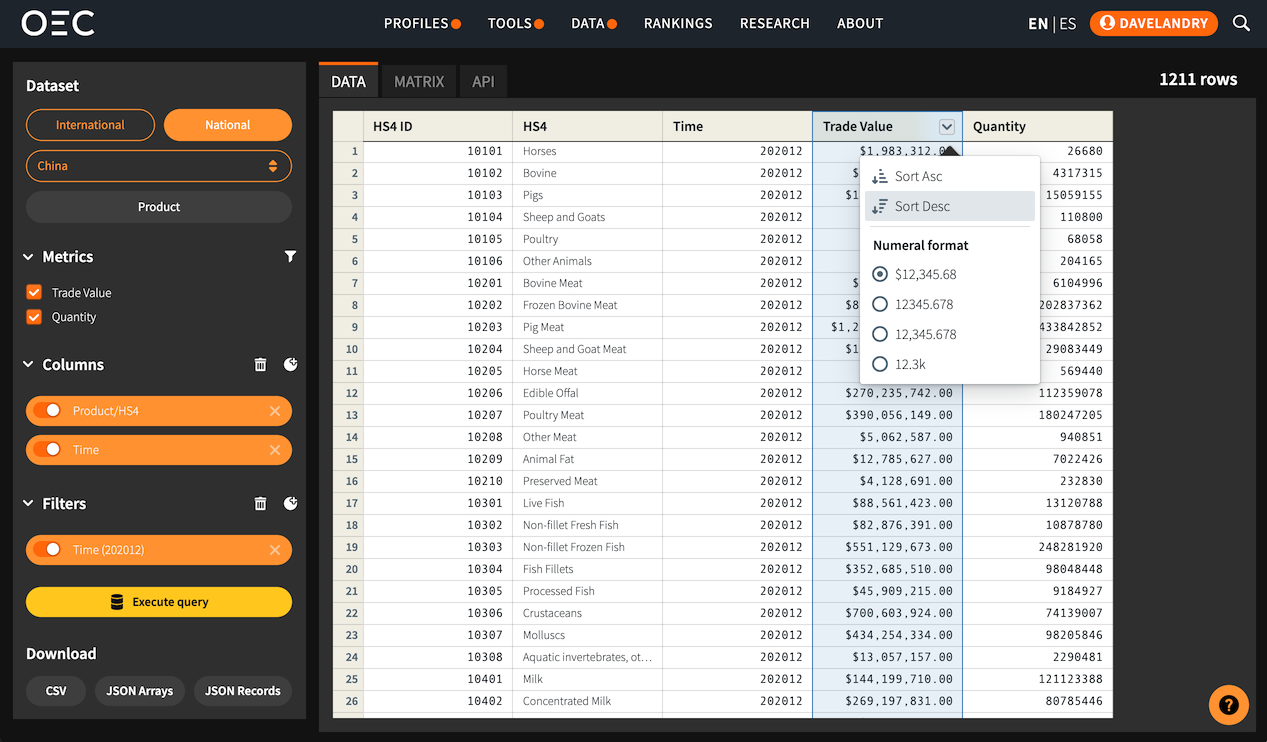Click the Horses cell
The height and width of the screenshot is (742, 1267).
click(588, 151)
